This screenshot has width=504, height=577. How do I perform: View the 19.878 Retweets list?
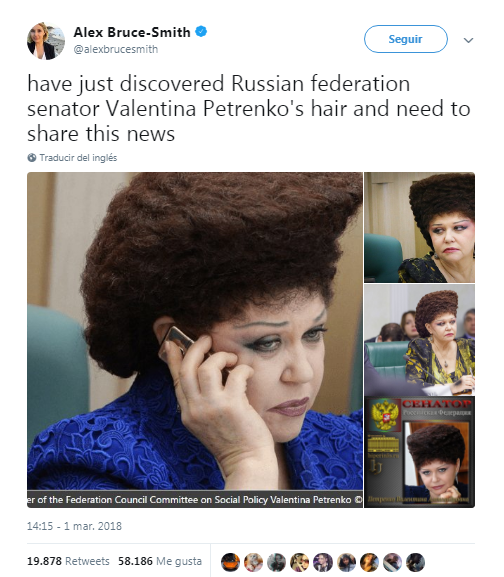[68, 561]
